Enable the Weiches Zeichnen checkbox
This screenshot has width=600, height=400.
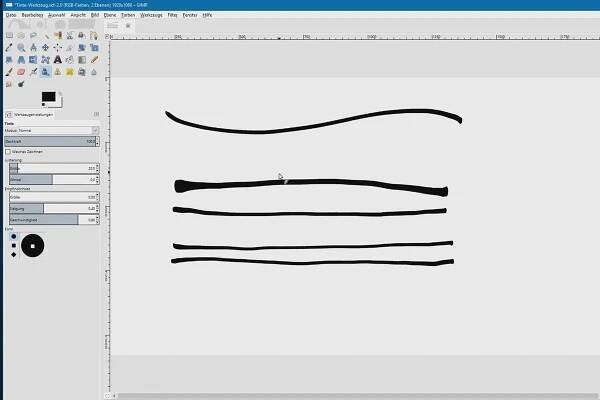[9, 151]
